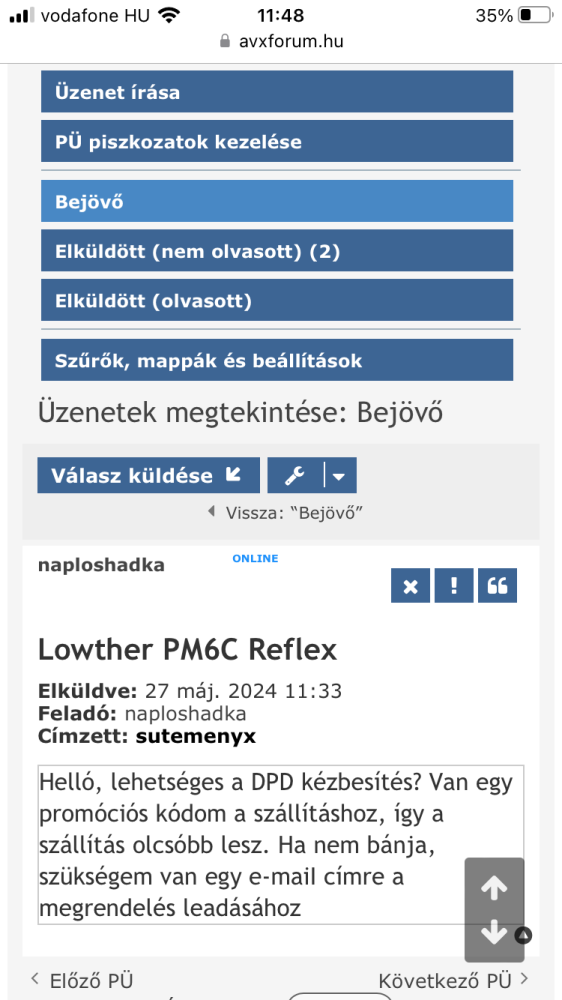Open PÜ piszkozatok kezelése

pos(277,141)
